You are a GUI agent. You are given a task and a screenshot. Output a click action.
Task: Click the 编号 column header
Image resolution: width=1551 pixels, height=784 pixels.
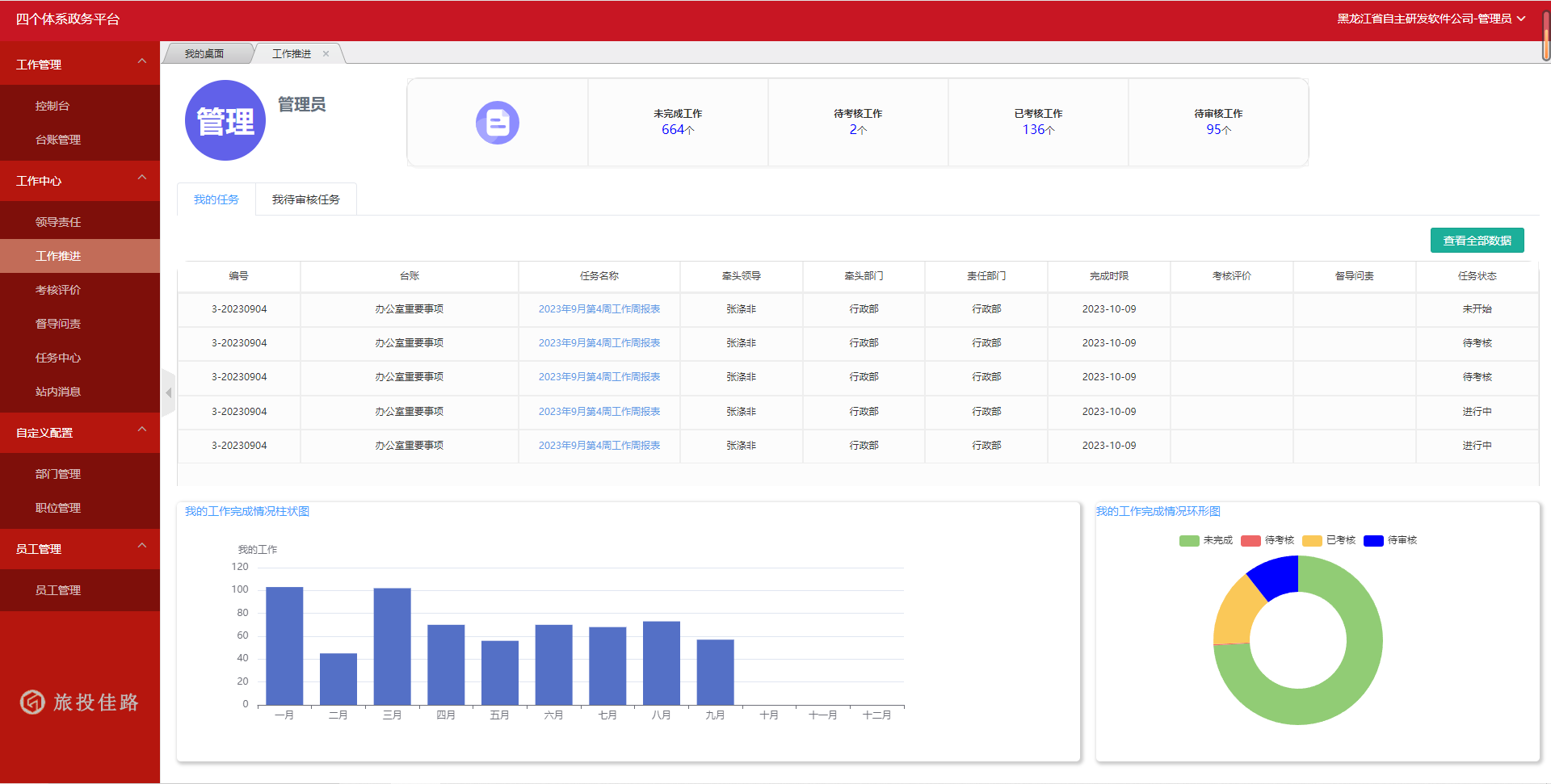point(239,276)
